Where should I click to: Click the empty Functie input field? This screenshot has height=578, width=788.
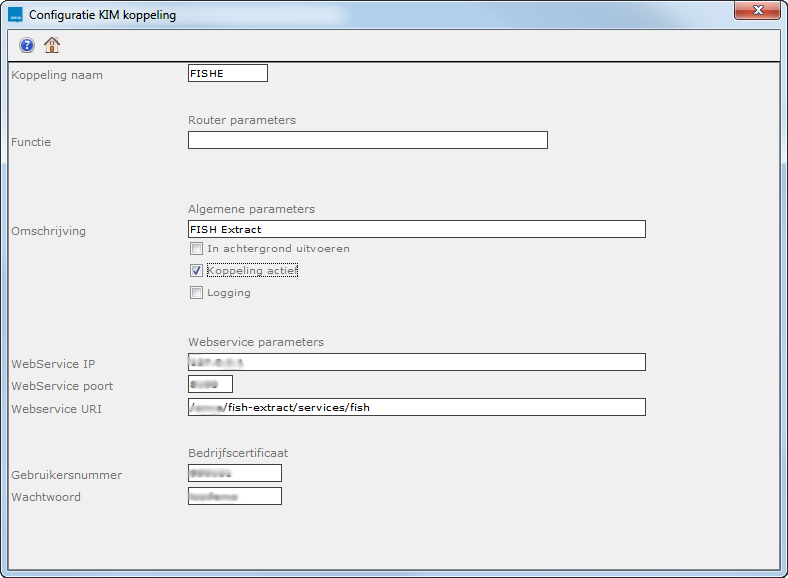[x=367, y=141]
